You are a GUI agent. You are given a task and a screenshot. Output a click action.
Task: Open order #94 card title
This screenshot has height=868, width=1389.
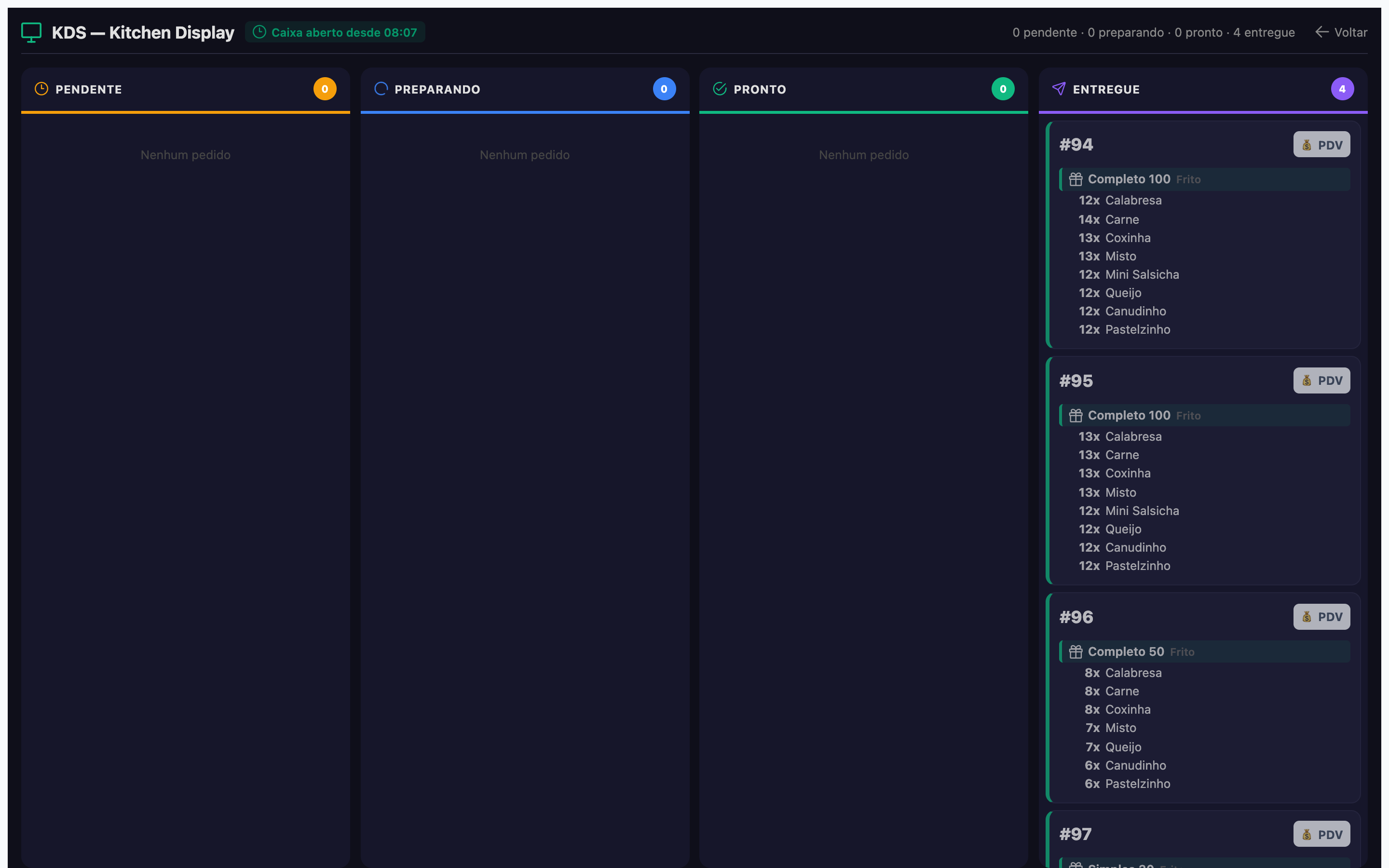(x=1076, y=145)
